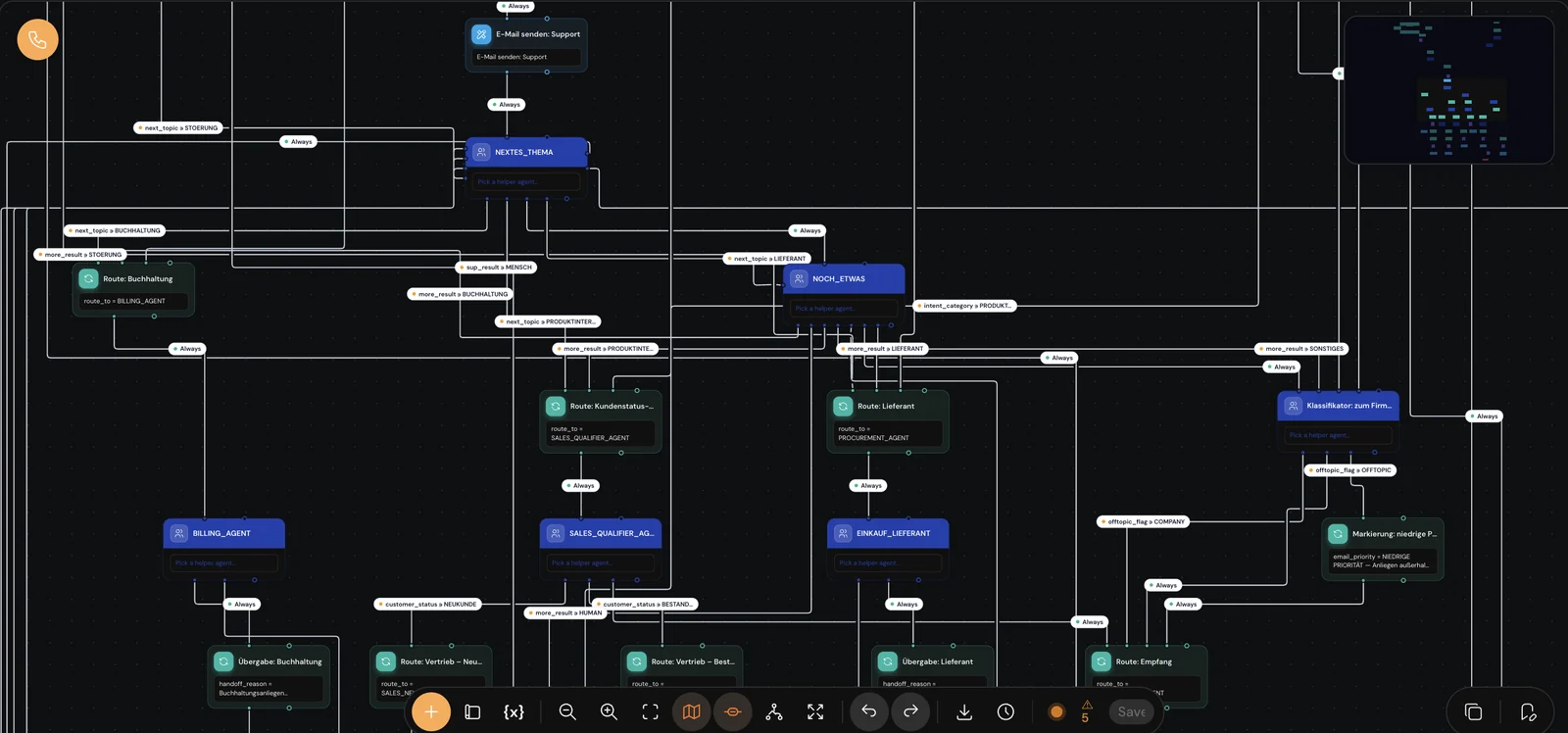Click helper agent field in EINKAUF_LIEFERANT node
The width and height of the screenshot is (1568, 733).
tap(888, 562)
